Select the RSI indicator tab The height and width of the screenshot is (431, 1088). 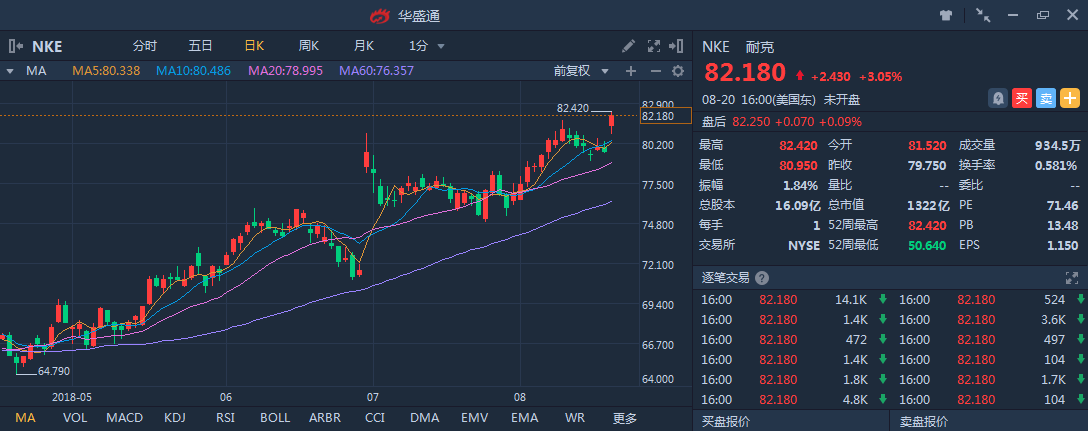[x=225, y=418]
